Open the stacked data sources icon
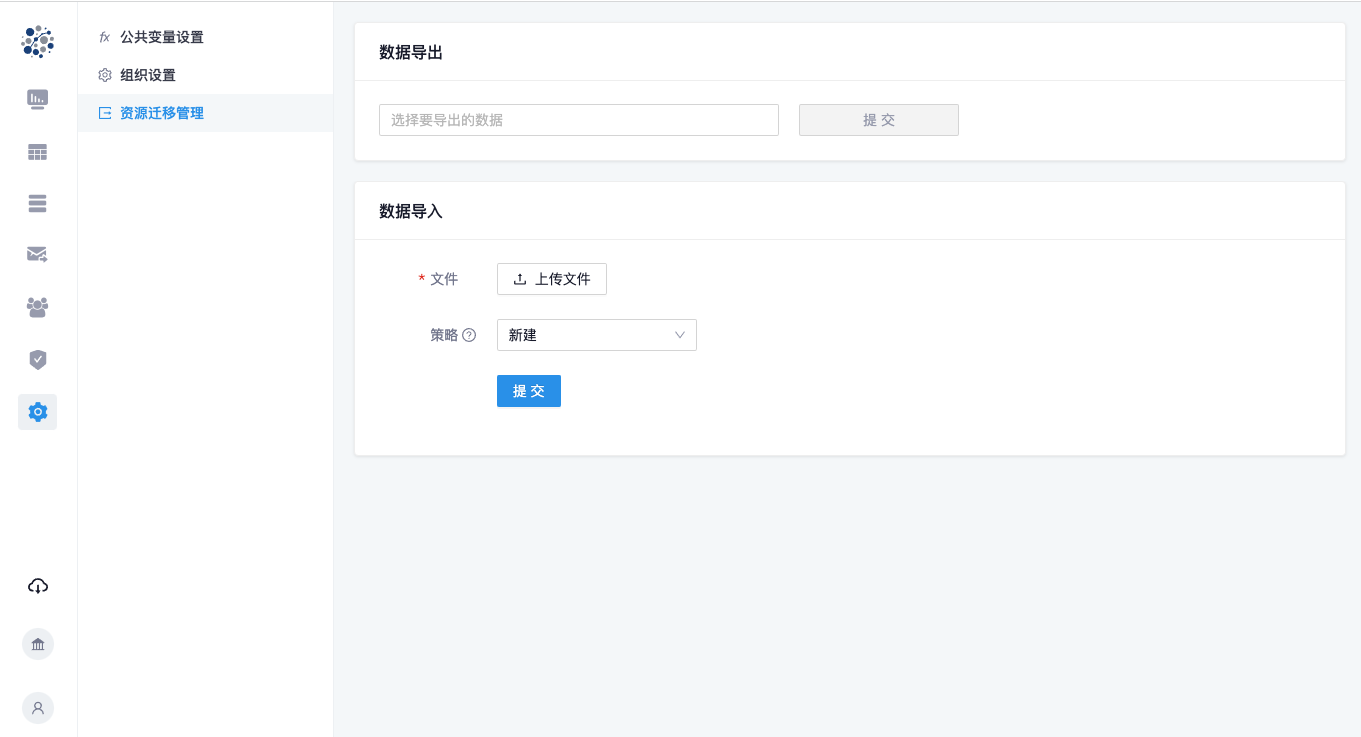 point(38,203)
